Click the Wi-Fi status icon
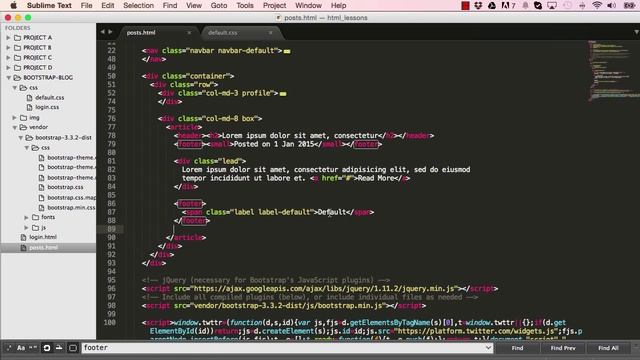This screenshot has width=640, height=360. coord(597,6)
